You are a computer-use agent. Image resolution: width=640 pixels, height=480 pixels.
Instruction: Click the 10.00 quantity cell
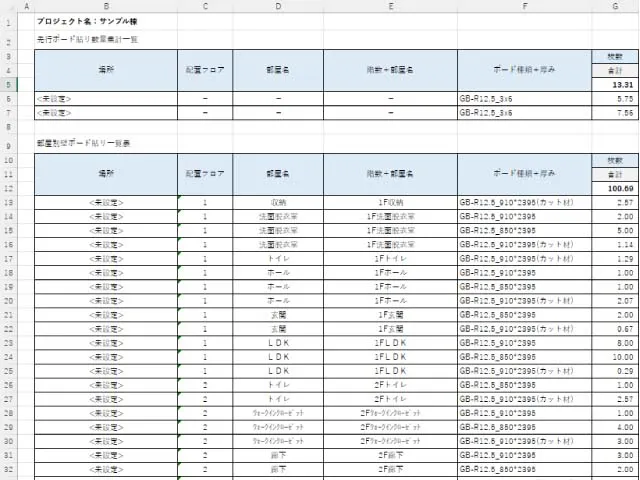[x=614, y=356]
